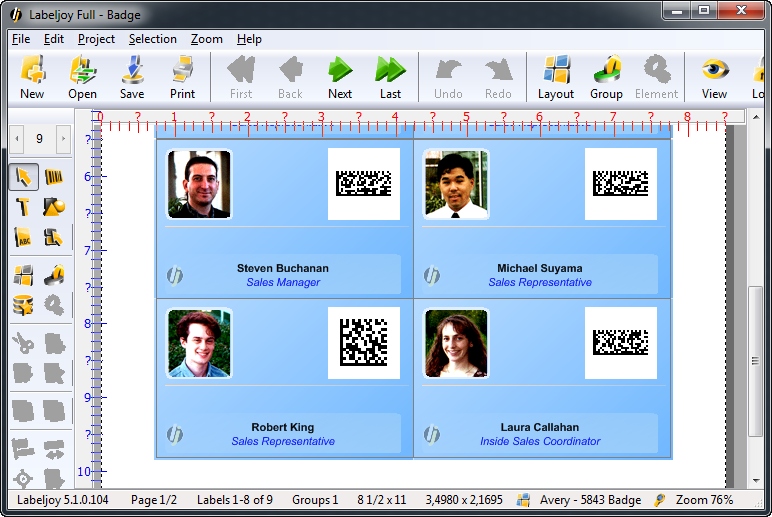Click the vertical scrollbar up arrow
This screenshot has height=517, width=772.
[756, 117]
